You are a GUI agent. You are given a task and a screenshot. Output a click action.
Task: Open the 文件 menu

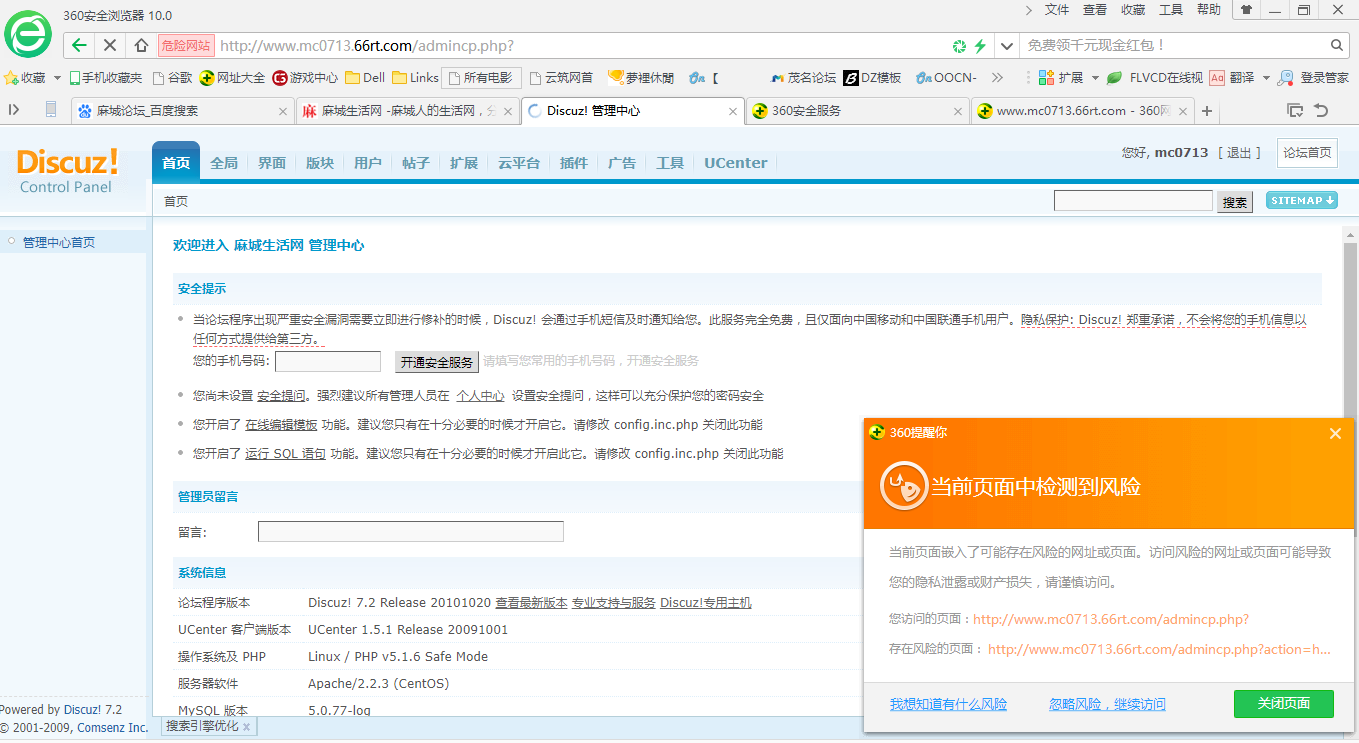(1057, 10)
